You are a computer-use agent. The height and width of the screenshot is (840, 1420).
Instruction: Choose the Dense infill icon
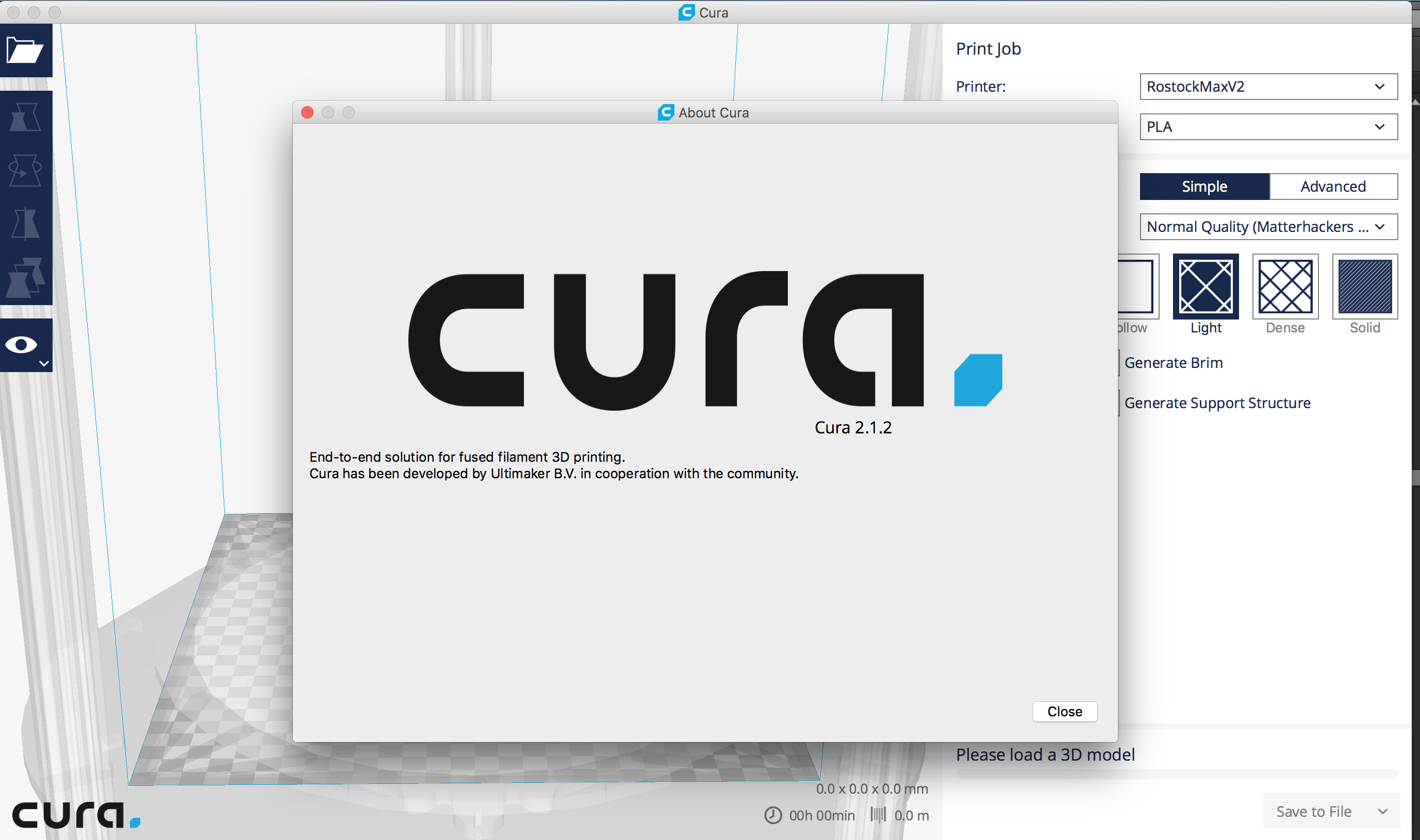click(1285, 287)
